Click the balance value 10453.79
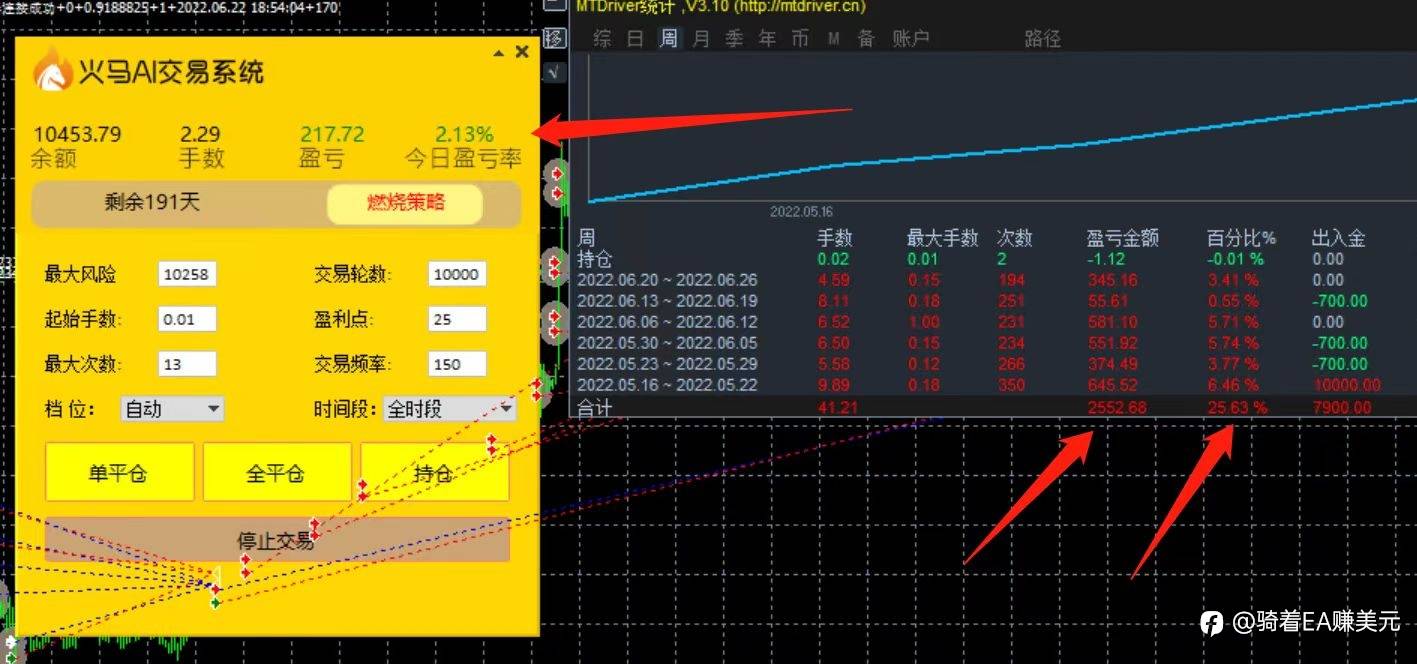This screenshot has width=1417, height=664. [x=78, y=134]
